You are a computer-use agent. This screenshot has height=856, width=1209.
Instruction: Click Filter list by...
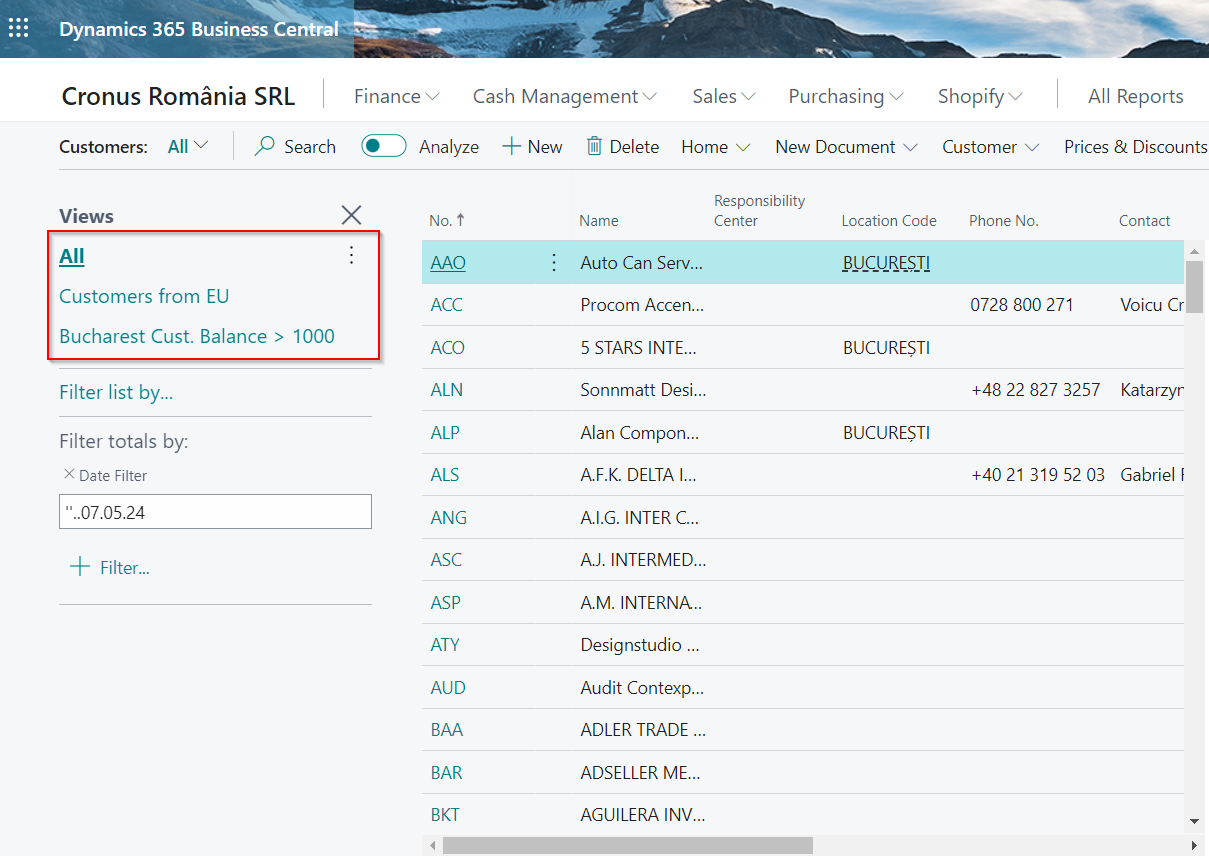click(116, 392)
